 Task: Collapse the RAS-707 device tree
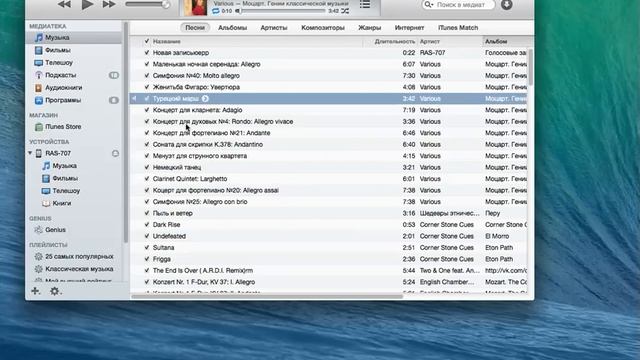30,153
